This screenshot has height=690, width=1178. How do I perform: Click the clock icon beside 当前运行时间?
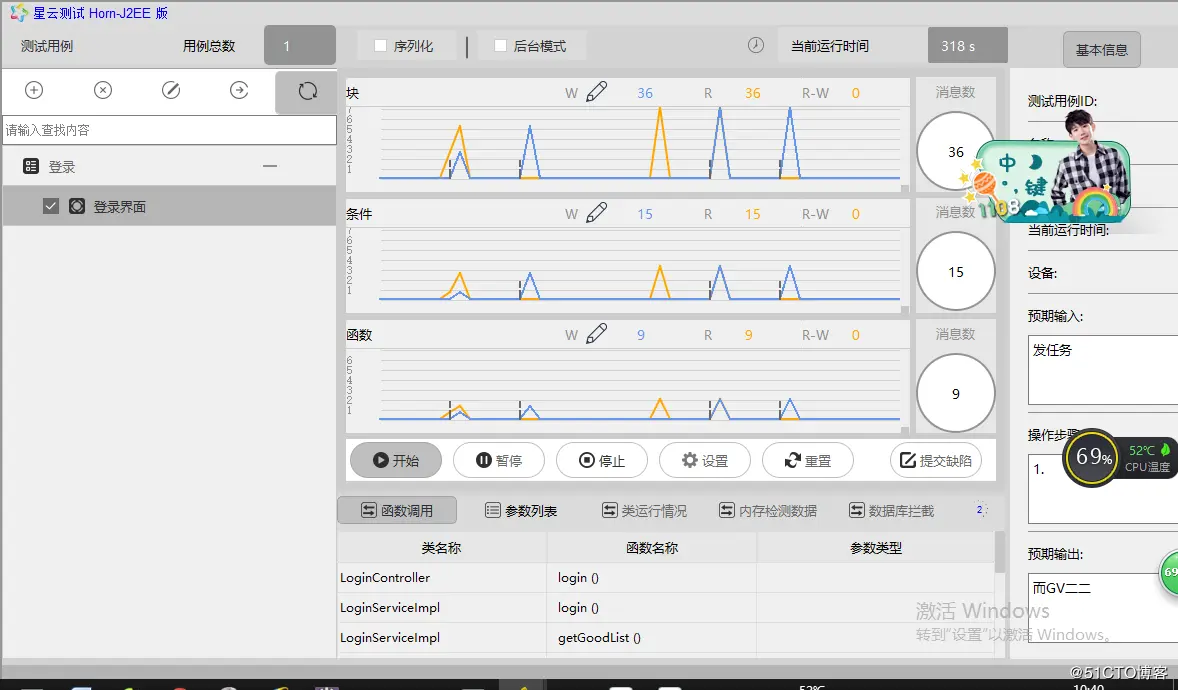tap(756, 45)
